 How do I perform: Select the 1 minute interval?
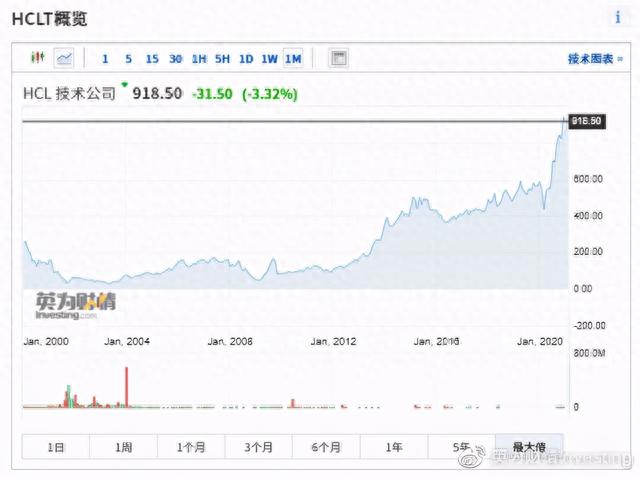(x=105, y=59)
